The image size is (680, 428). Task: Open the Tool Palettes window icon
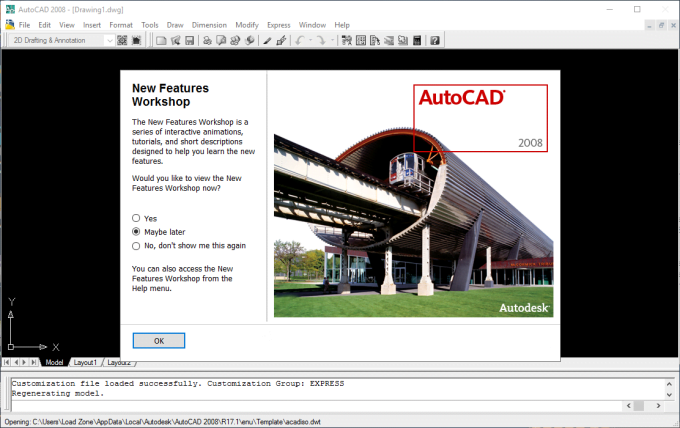click(x=375, y=41)
